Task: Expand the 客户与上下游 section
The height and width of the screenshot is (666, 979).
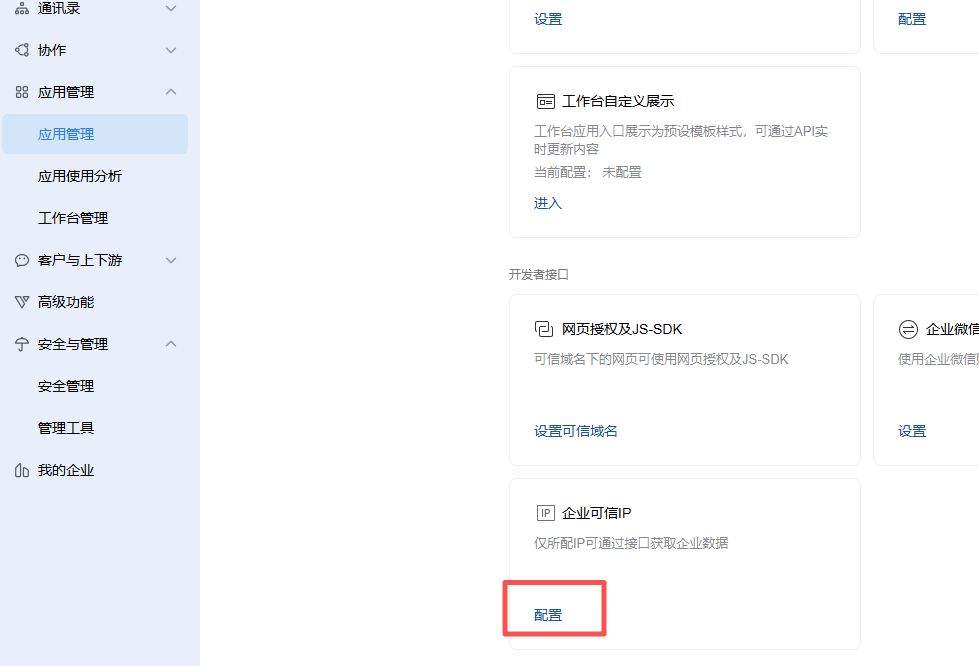Action: click(x=170, y=260)
